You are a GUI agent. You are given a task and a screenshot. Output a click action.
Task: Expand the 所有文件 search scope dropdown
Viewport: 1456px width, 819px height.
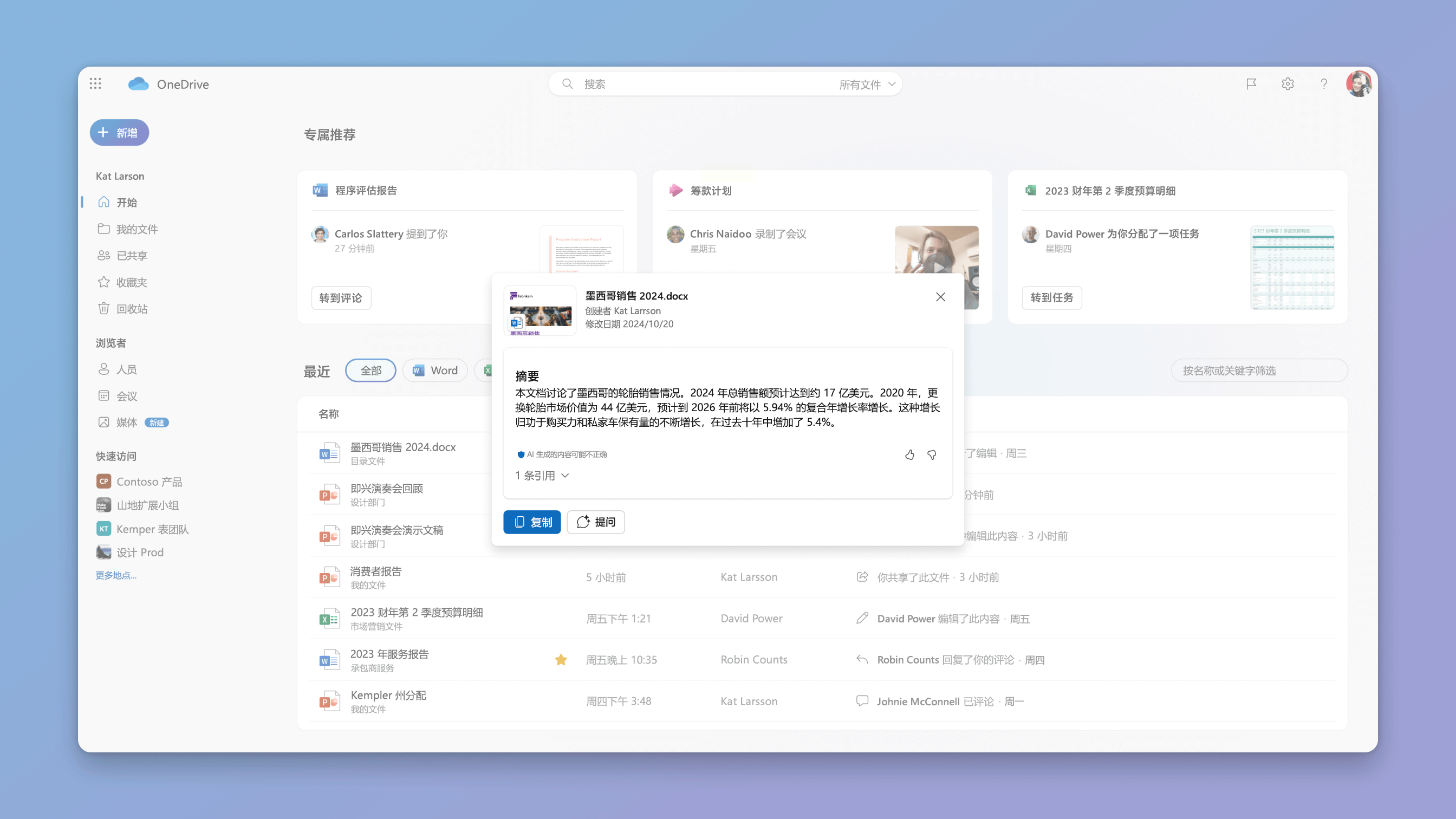click(867, 84)
